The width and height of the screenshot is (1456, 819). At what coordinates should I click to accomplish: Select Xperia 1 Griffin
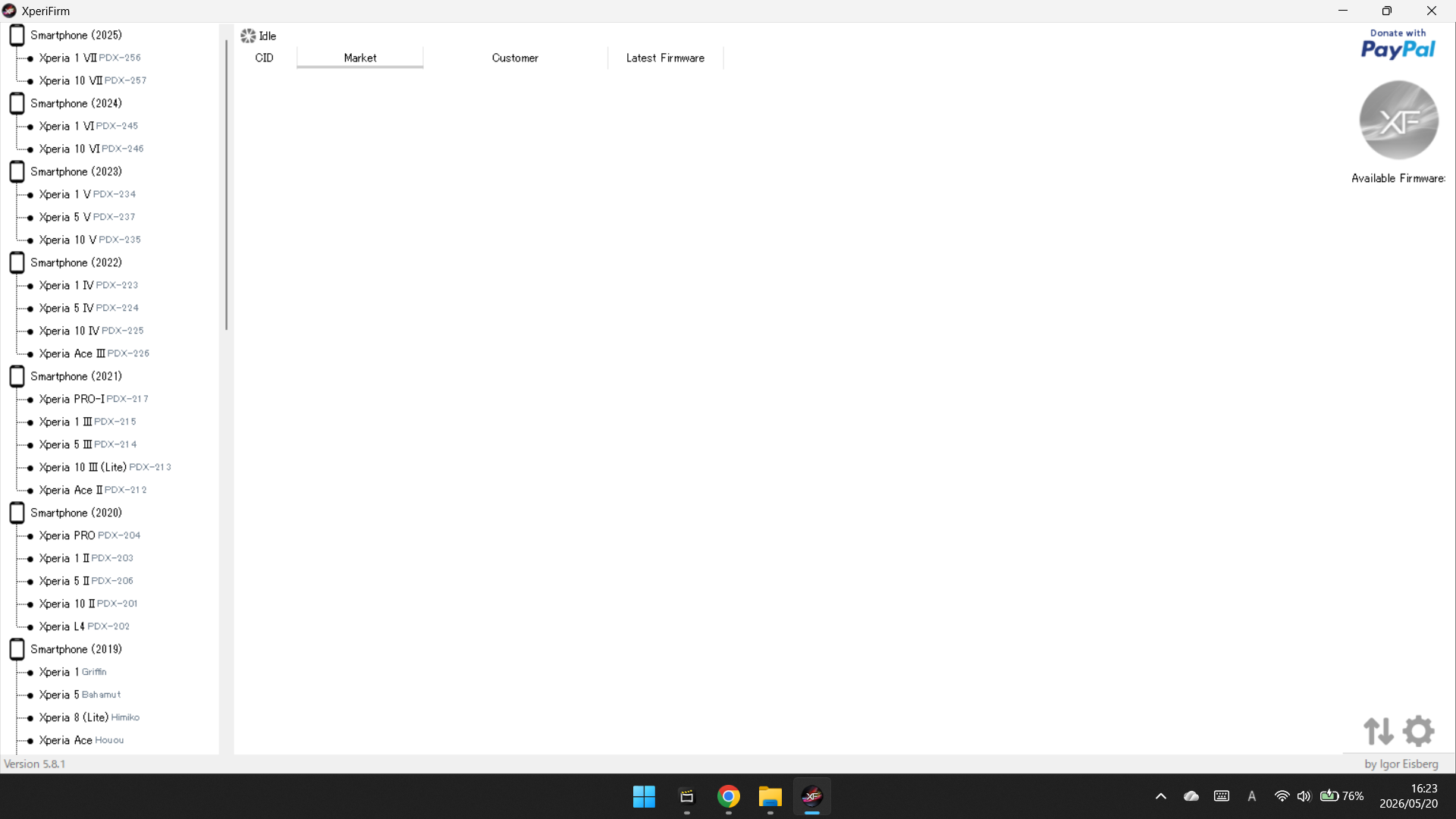click(x=73, y=672)
